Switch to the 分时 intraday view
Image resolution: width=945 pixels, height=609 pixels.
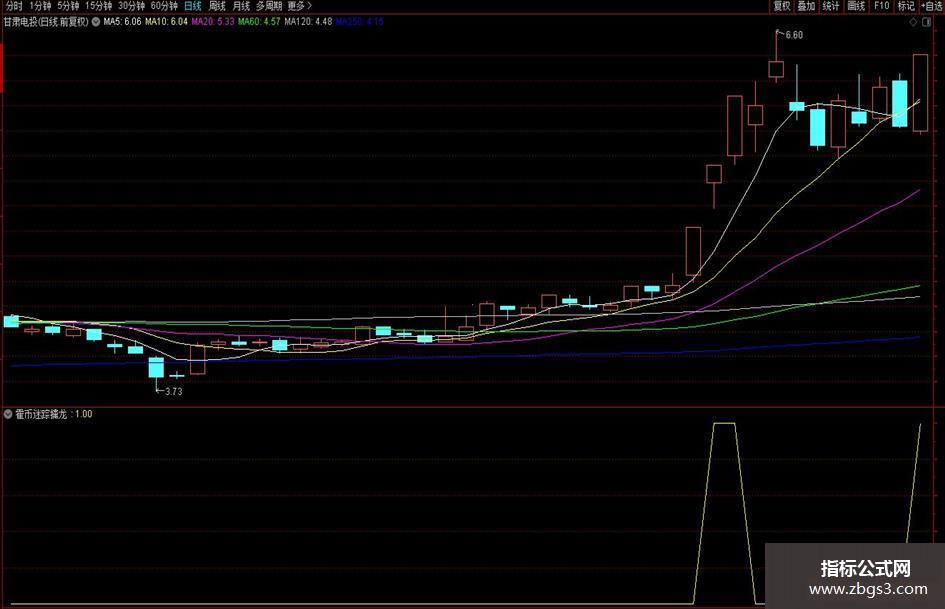13,5
